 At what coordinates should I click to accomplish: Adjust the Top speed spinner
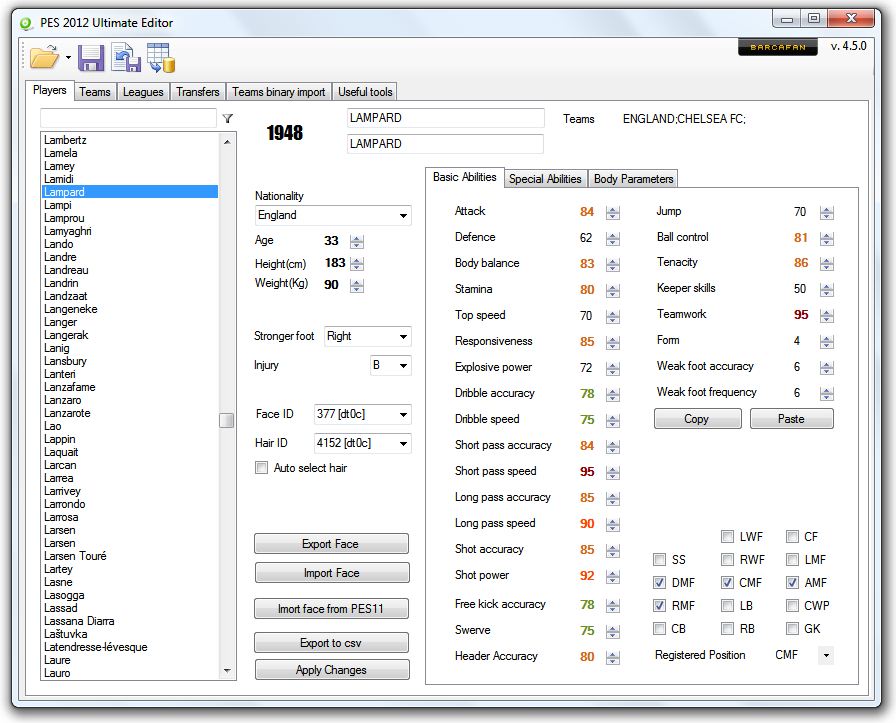[x=613, y=316]
